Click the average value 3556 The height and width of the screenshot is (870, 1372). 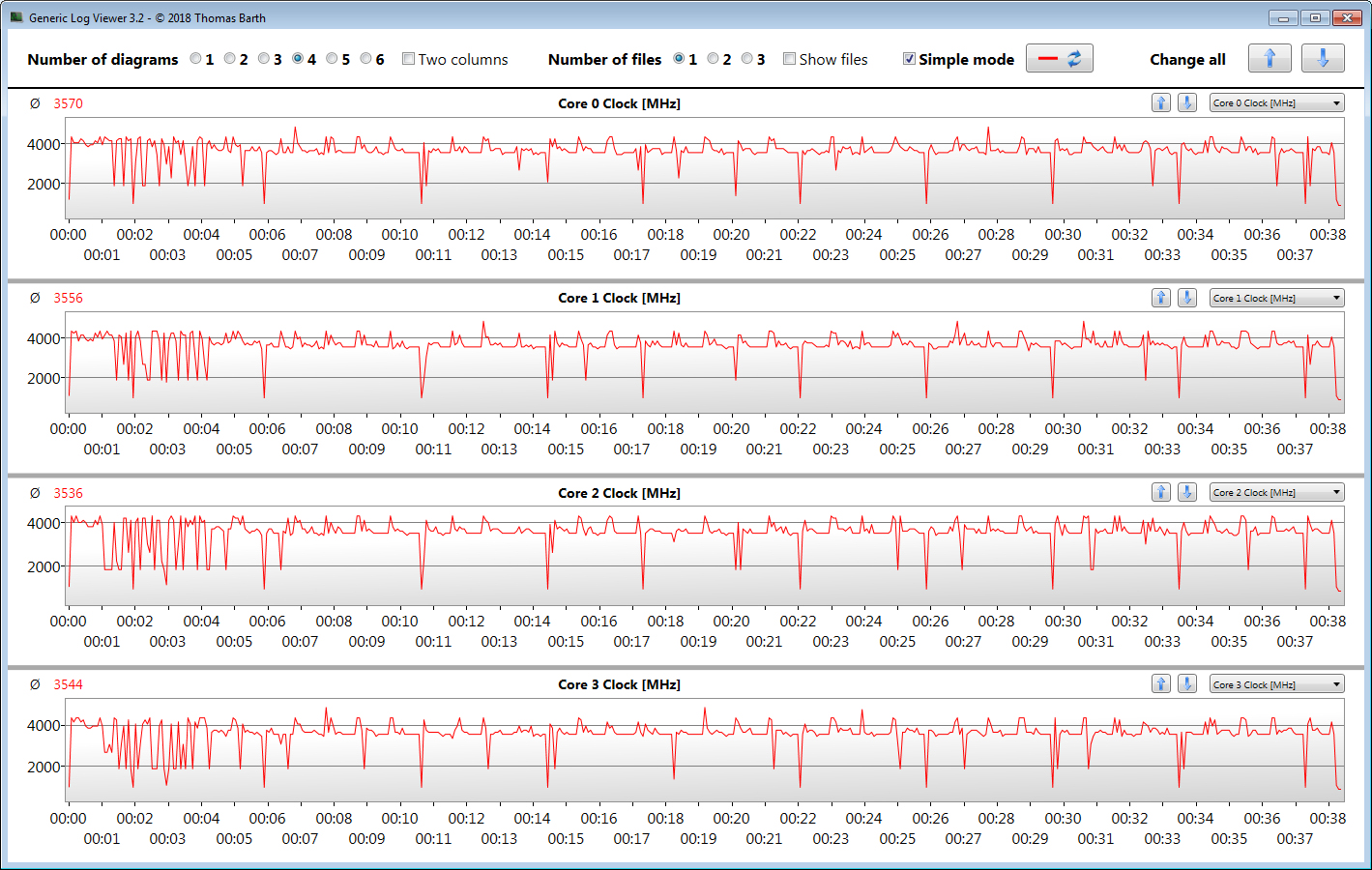(68, 298)
